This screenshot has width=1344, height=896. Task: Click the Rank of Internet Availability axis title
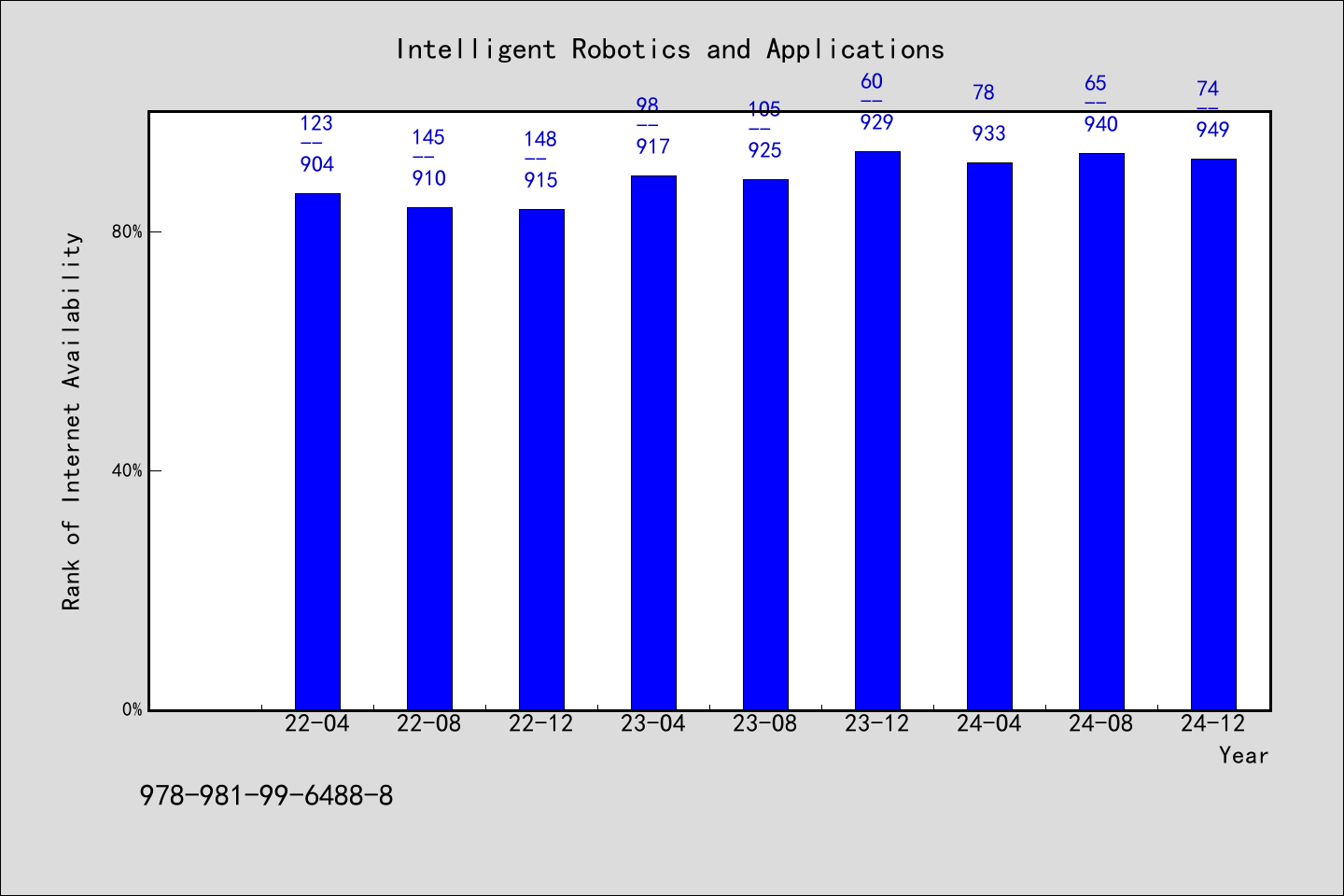click(x=72, y=422)
